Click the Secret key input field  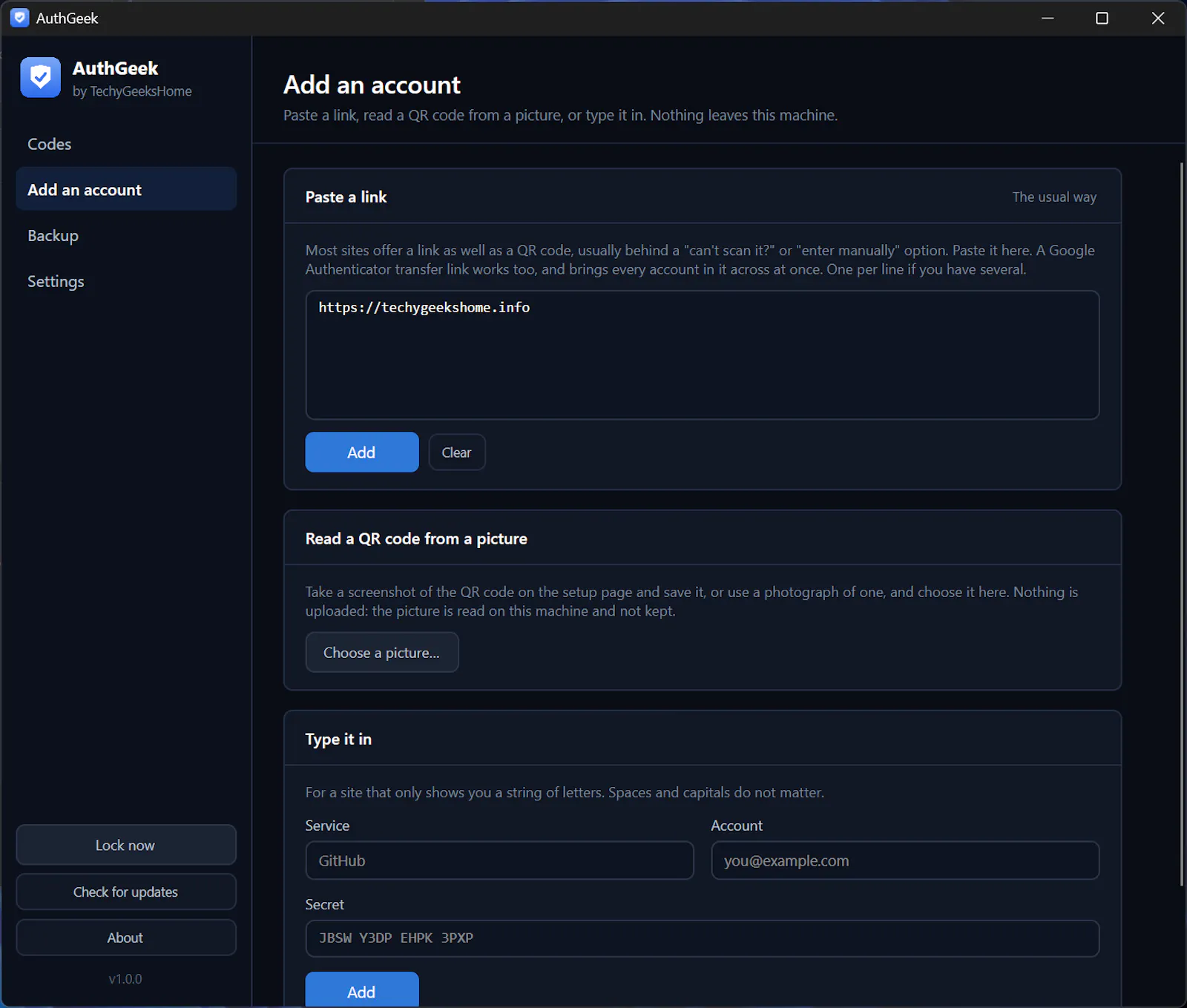point(703,938)
